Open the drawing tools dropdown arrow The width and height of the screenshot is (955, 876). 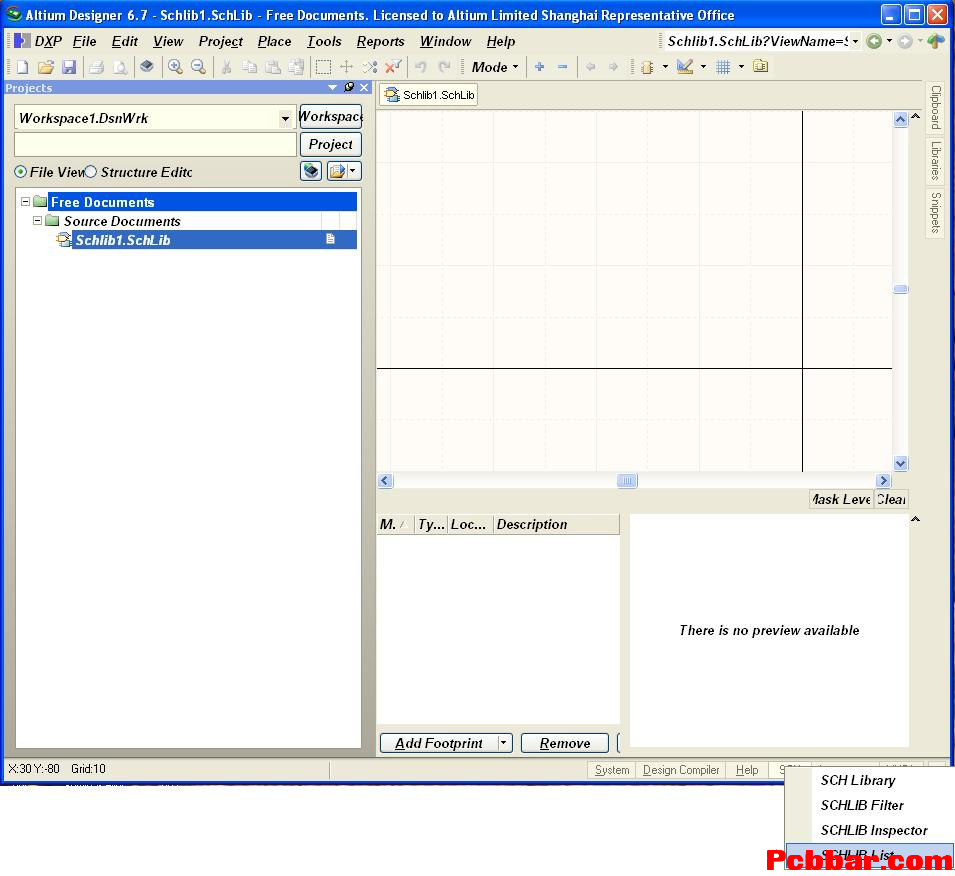pyautogui.click(x=703, y=67)
